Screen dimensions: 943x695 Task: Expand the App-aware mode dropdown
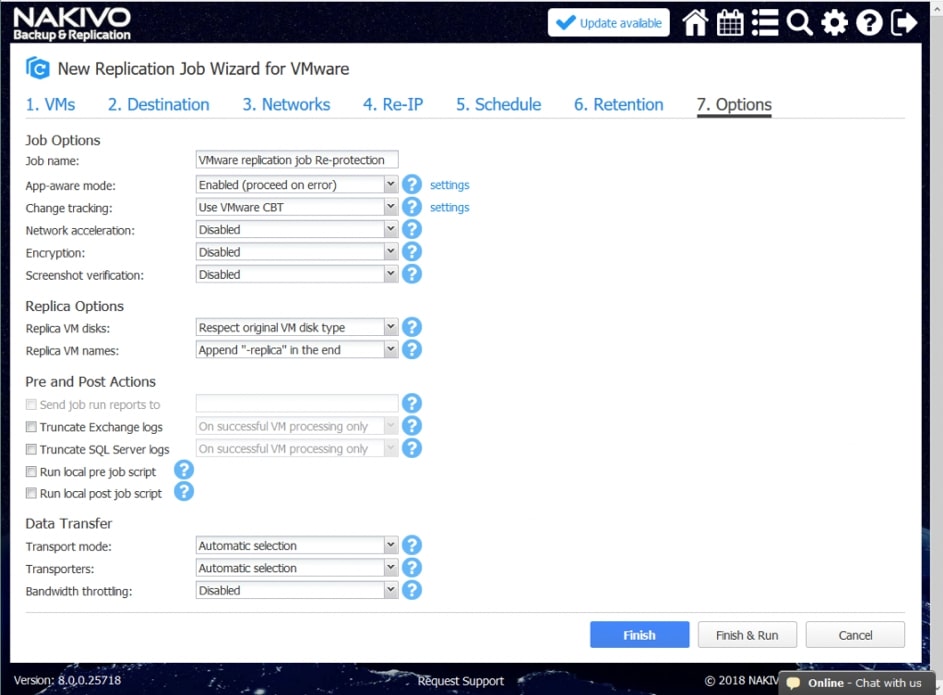click(297, 185)
